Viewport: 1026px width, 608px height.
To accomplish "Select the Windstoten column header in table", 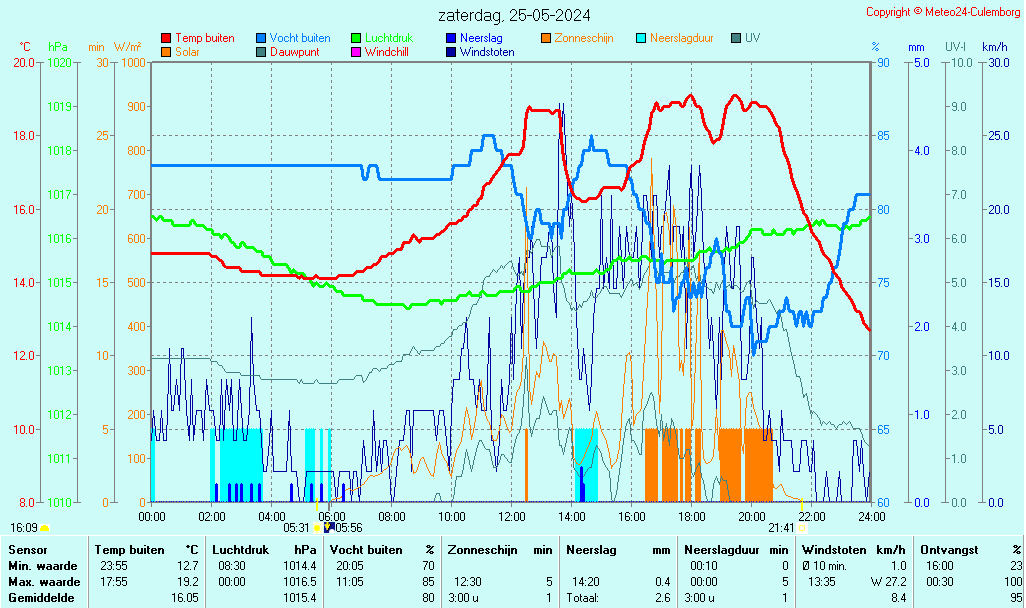I will tap(837, 550).
